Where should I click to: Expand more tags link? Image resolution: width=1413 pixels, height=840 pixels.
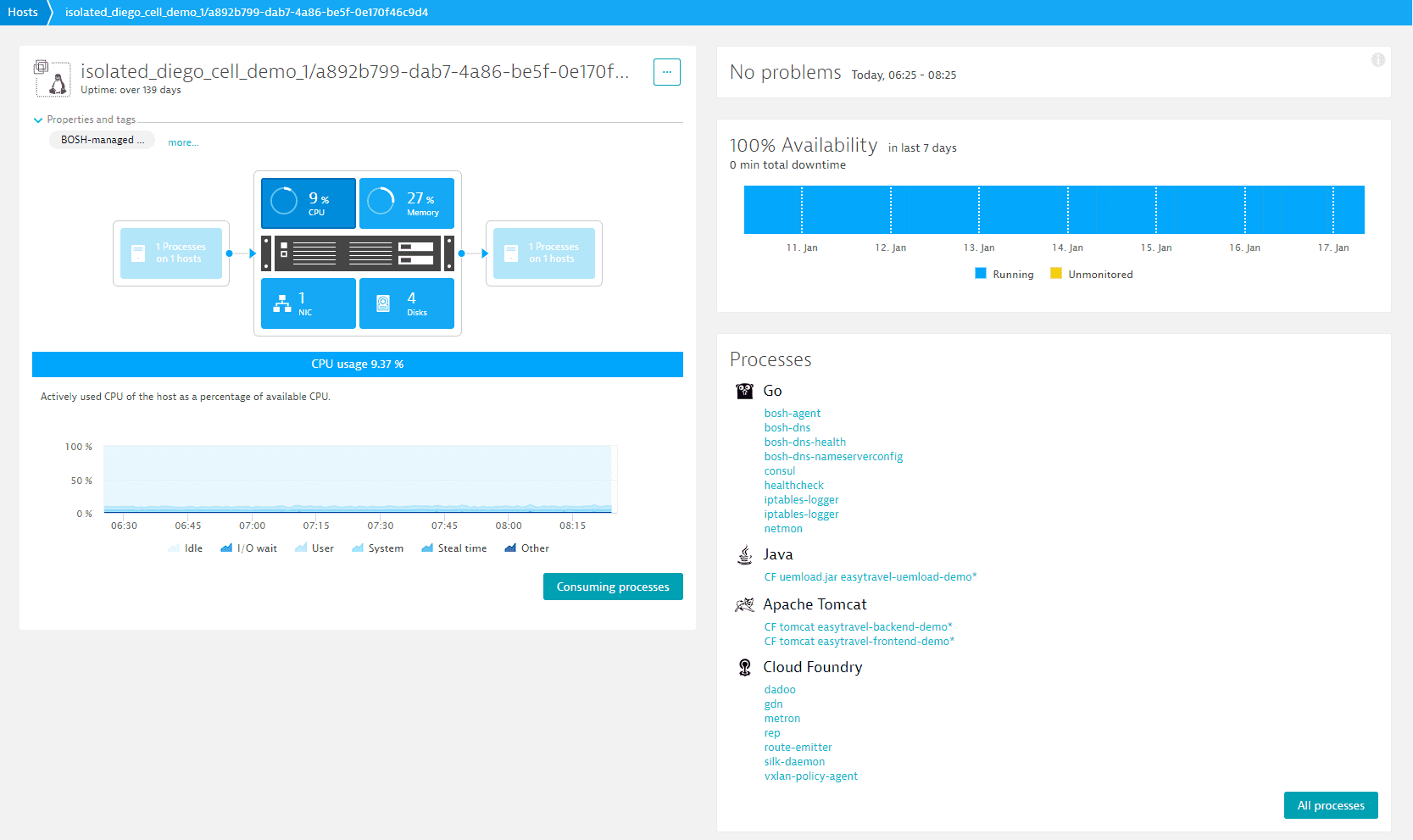pos(183,142)
